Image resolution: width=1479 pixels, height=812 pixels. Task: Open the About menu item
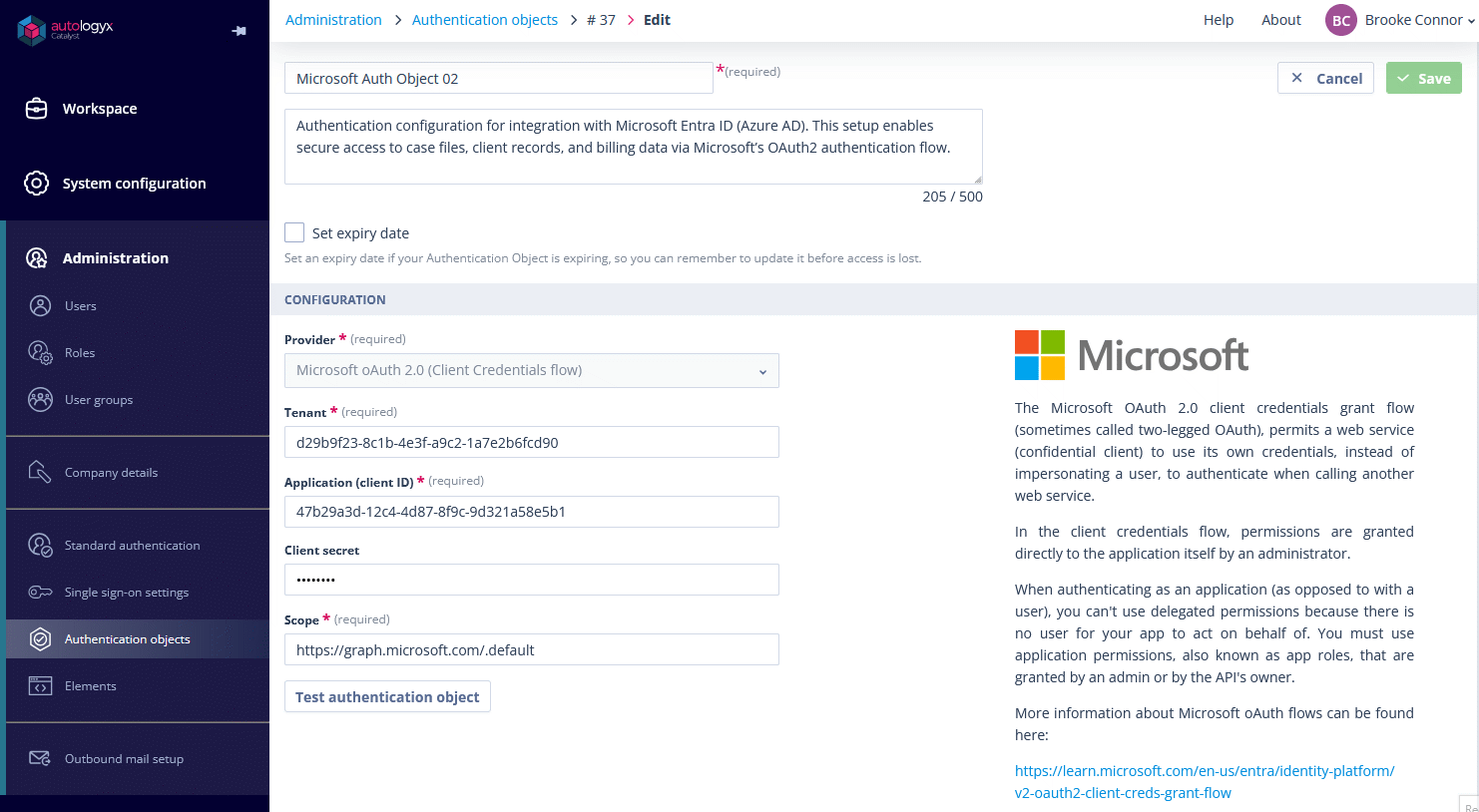coord(1281,20)
